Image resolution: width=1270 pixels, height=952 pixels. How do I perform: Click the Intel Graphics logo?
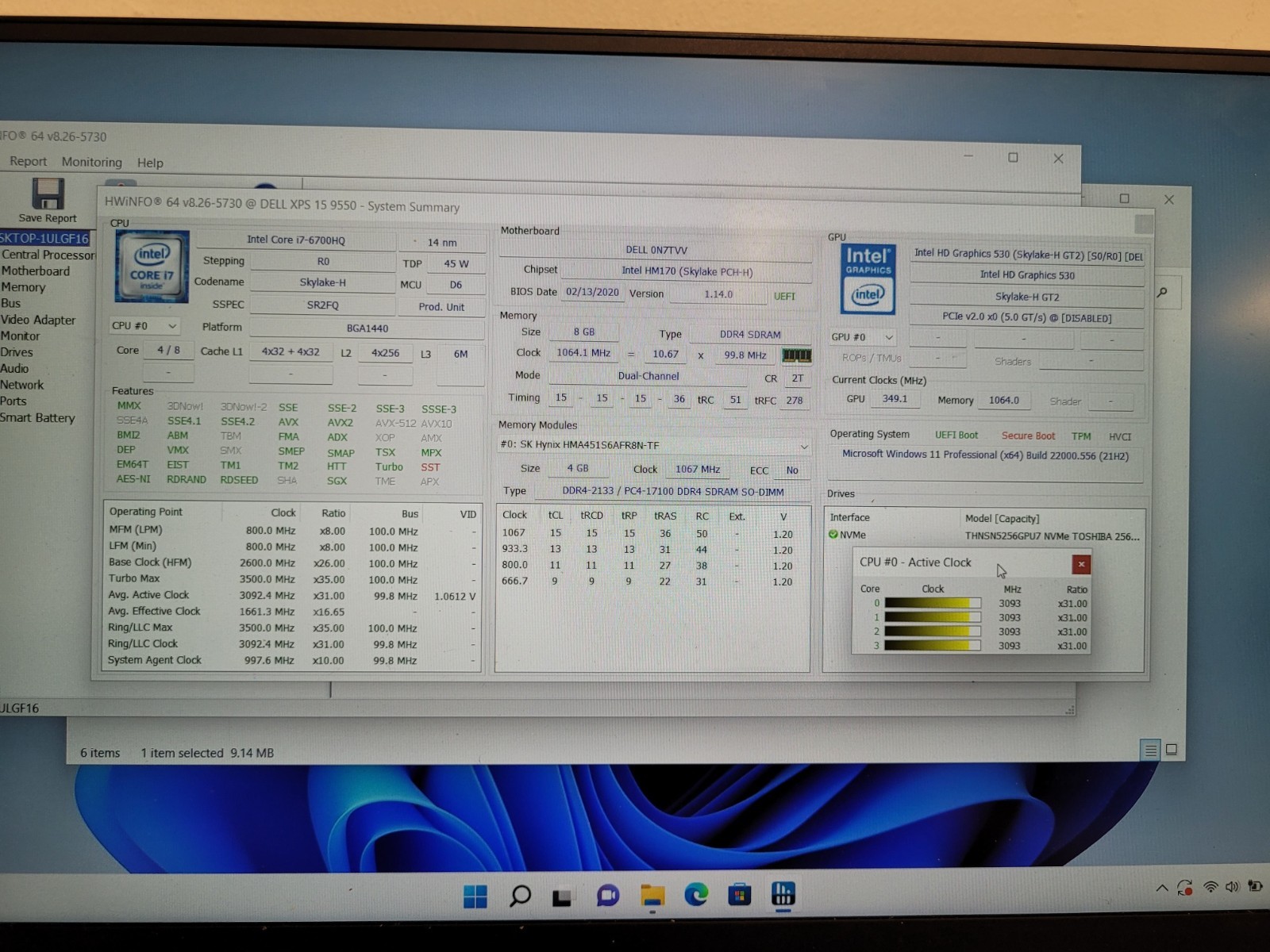pyautogui.click(x=868, y=279)
